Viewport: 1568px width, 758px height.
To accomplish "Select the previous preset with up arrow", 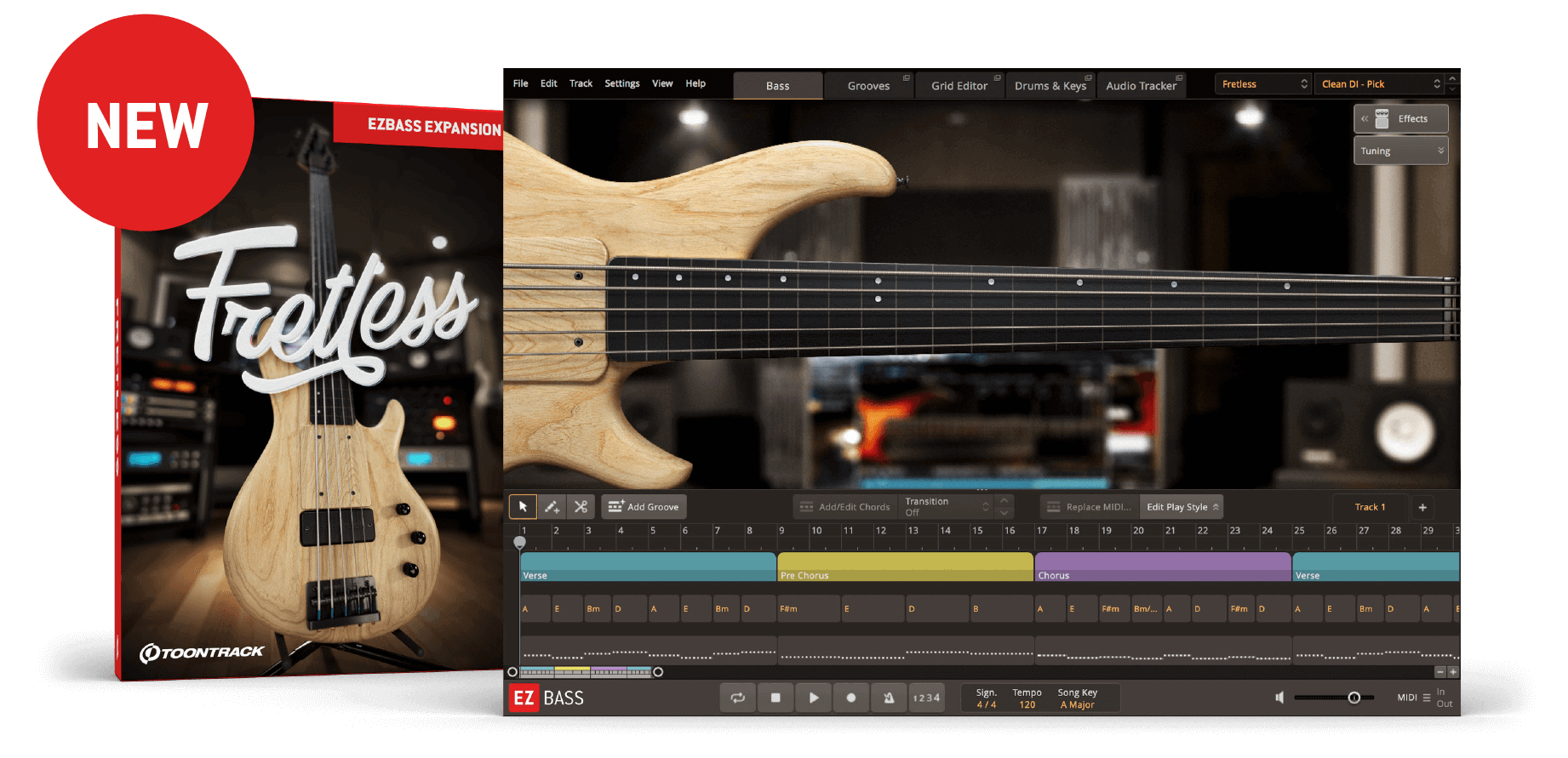I will coord(1452,78).
